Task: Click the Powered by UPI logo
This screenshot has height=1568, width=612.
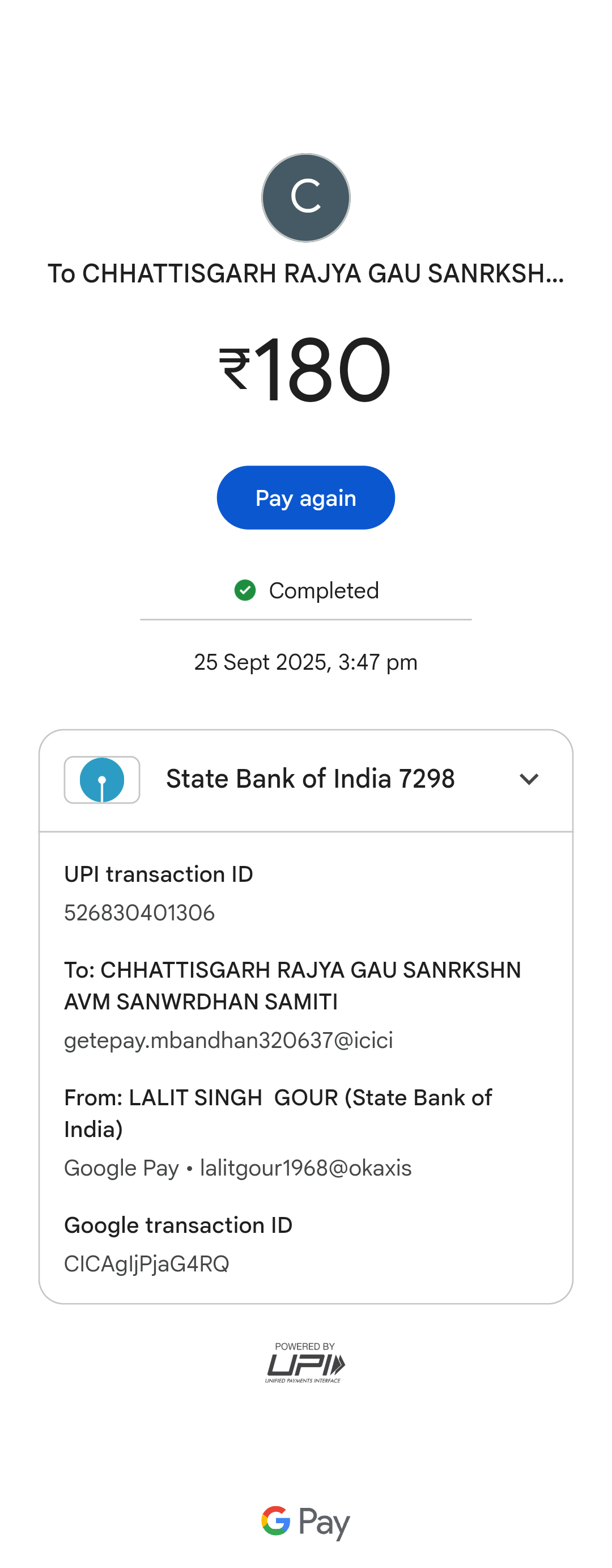Action: pos(305,1363)
